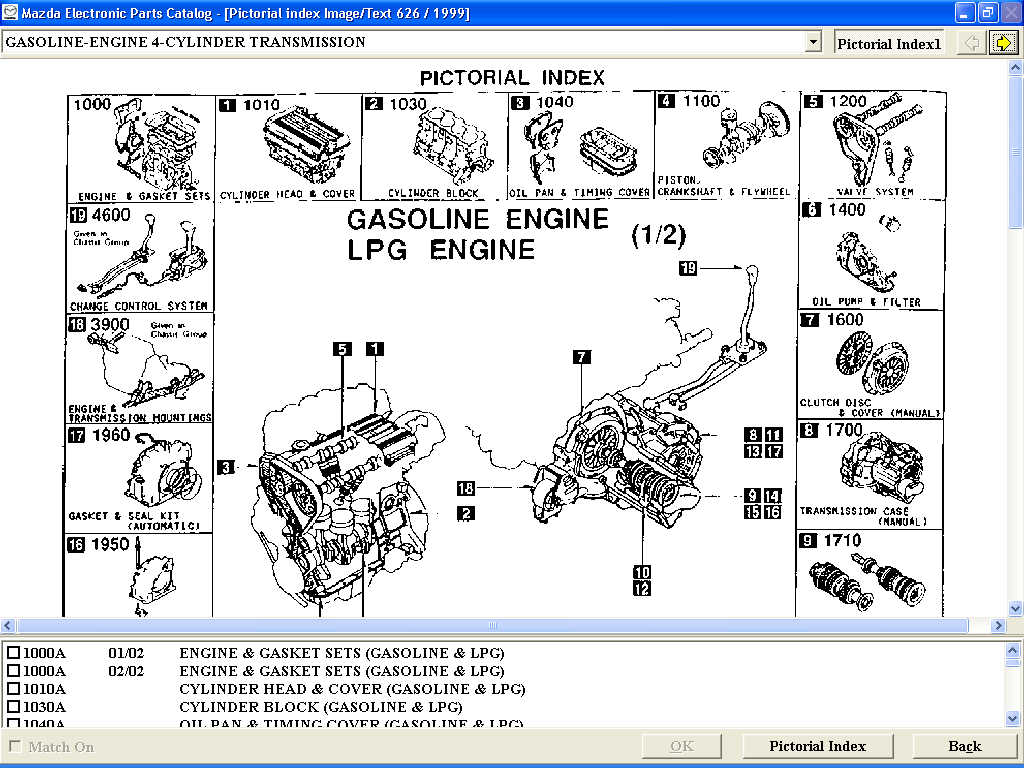Select callout 19 pointing to the shift lever
Image resolution: width=1024 pixels, height=768 pixels.
pyautogui.click(x=688, y=268)
